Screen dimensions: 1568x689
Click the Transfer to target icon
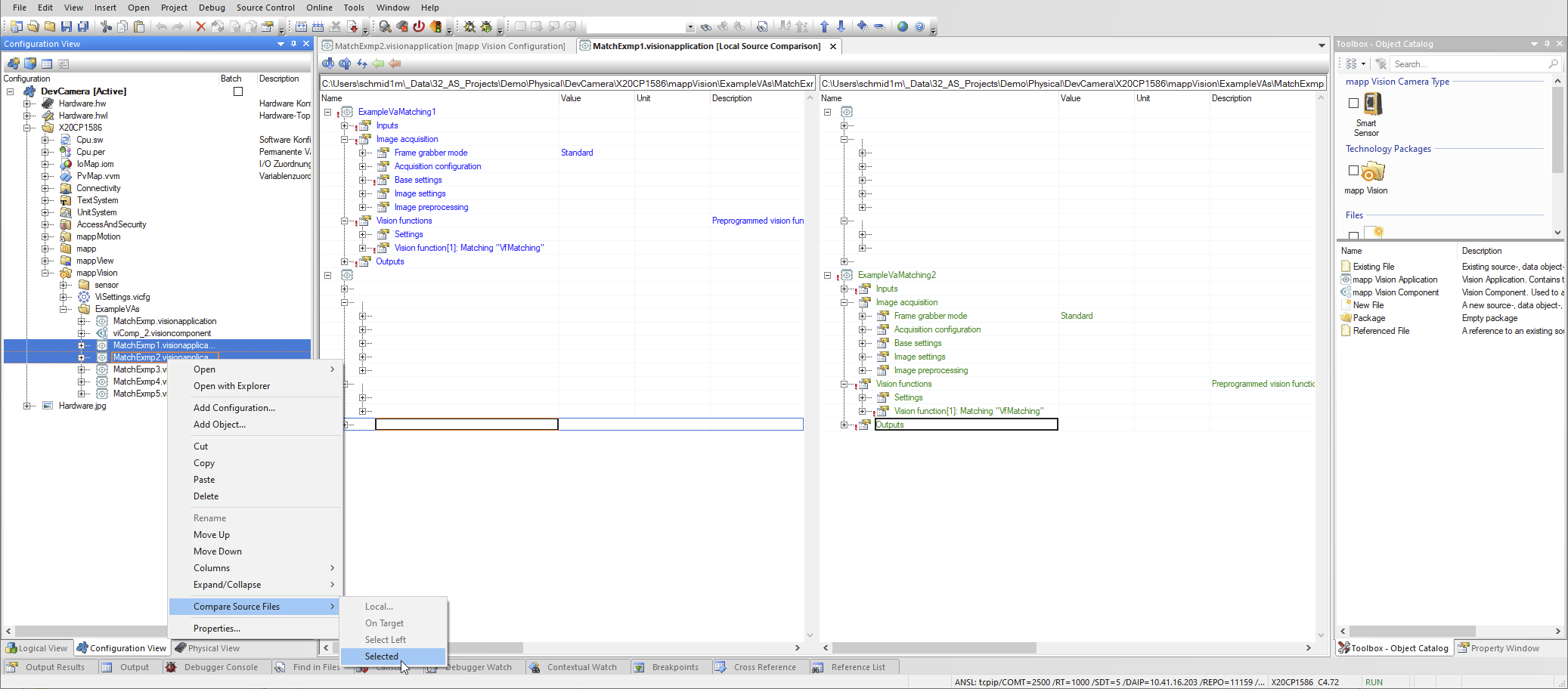click(x=352, y=26)
